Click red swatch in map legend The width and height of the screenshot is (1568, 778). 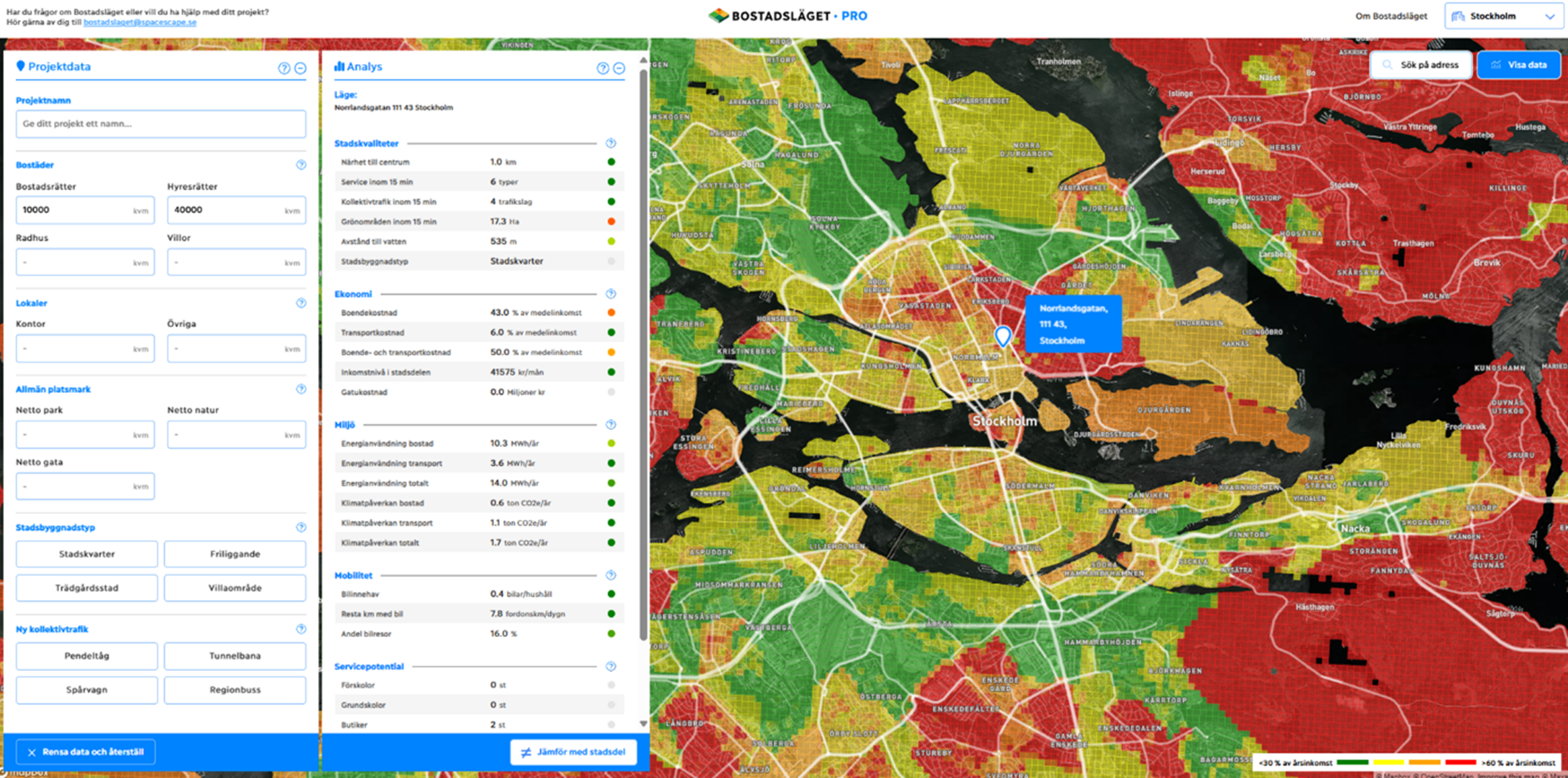click(1460, 762)
